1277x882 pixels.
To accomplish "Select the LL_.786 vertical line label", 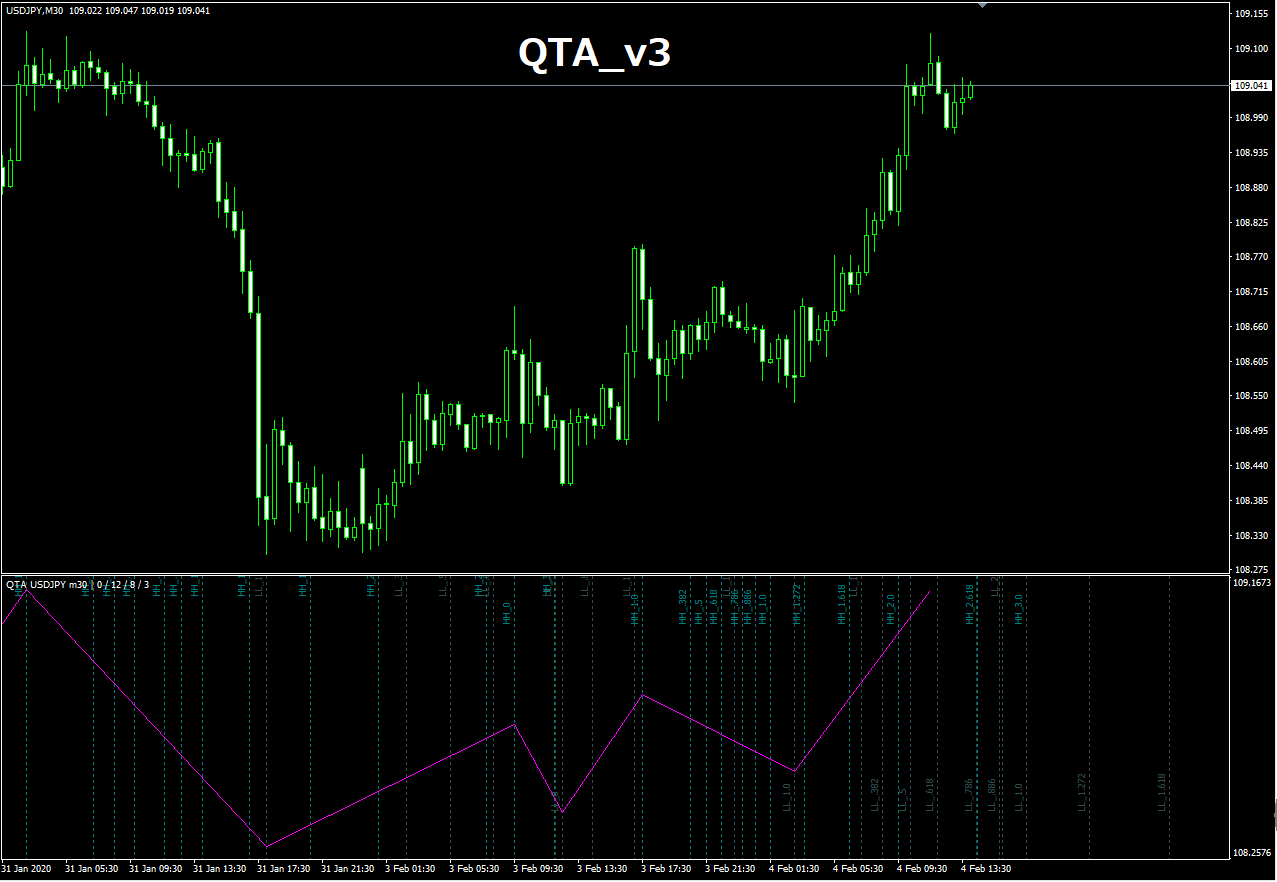I will tap(969, 795).
